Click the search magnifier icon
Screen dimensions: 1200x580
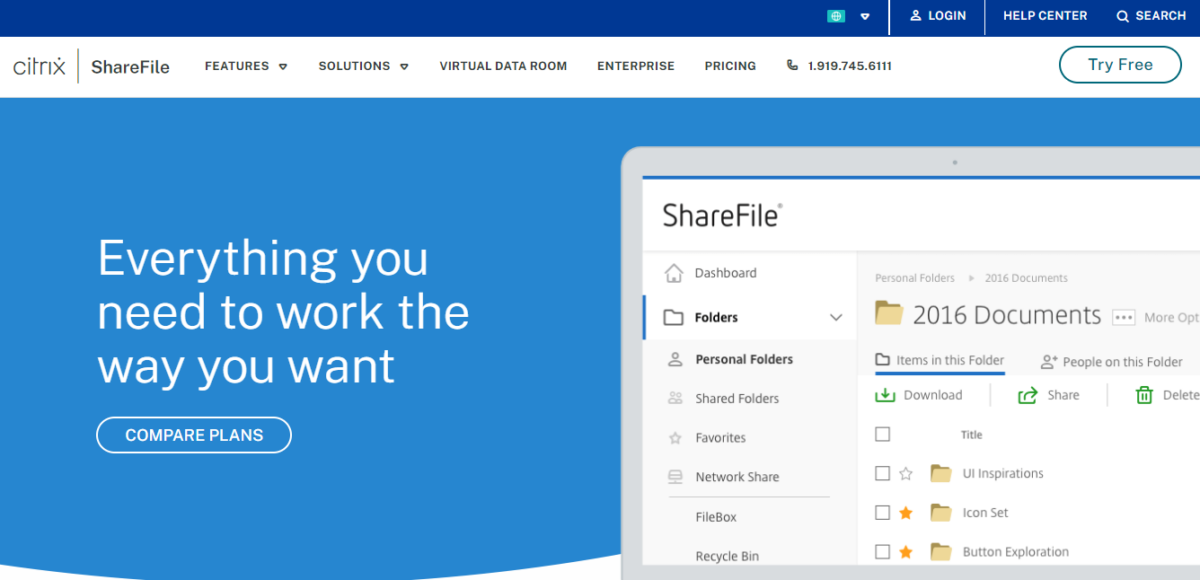point(1123,16)
